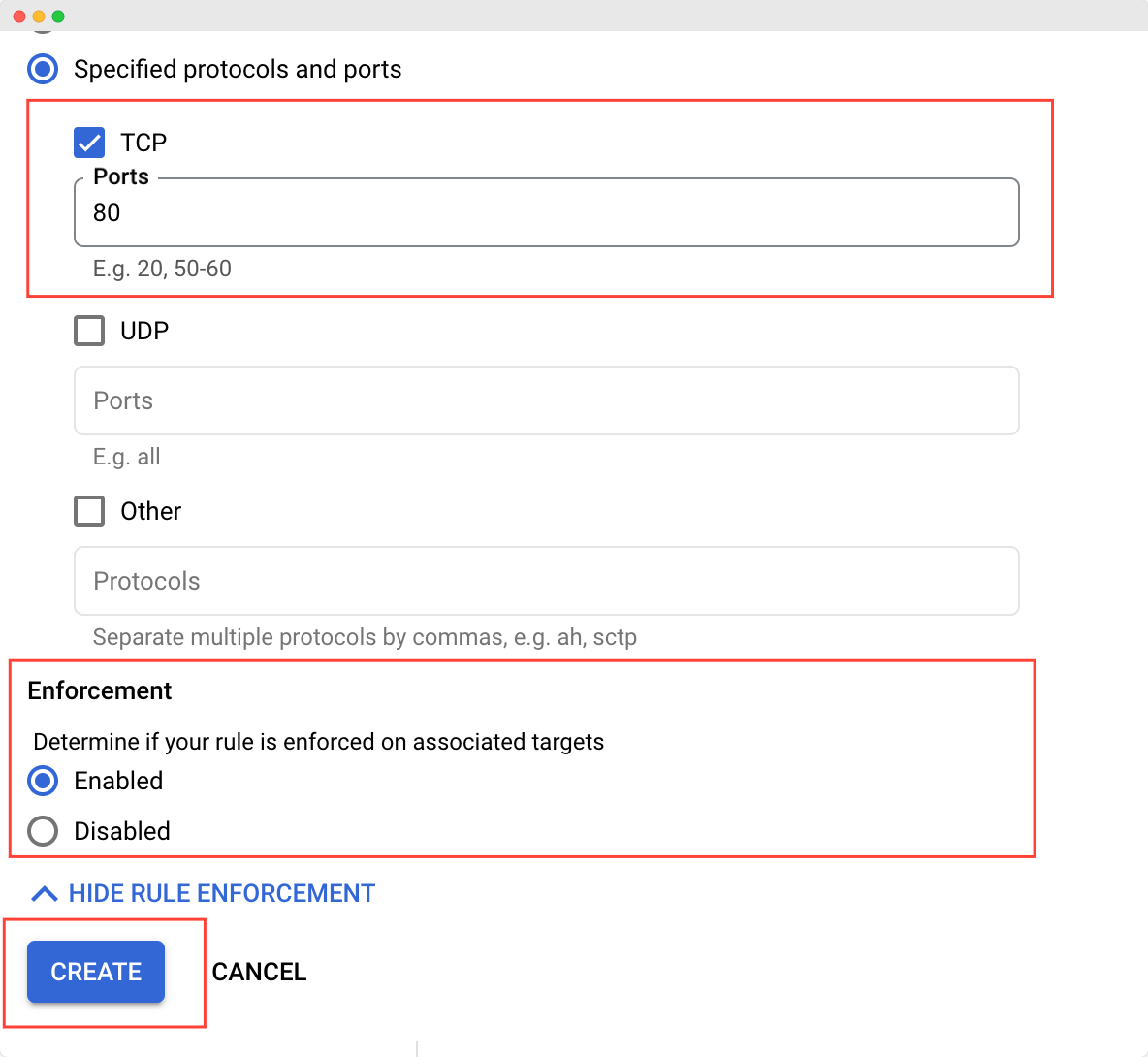1148x1057 pixels.
Task: Check the Other protocols checkbox
Action: click(88, 511)
